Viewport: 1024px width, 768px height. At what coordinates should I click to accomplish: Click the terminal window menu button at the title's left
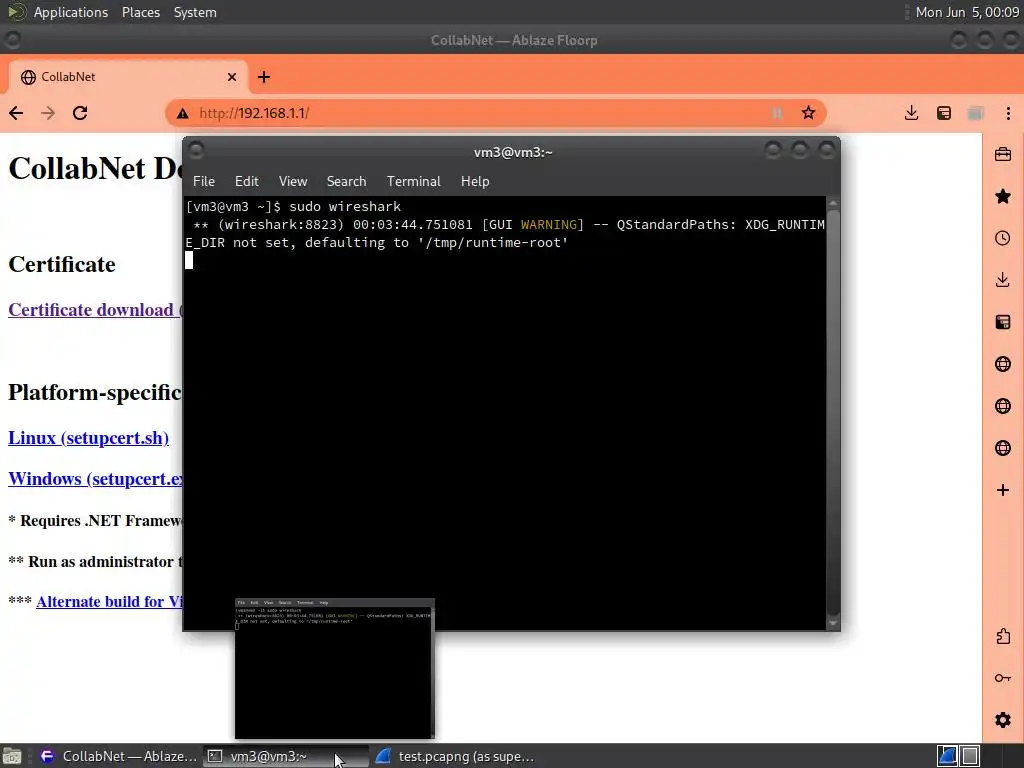point(196,151)
